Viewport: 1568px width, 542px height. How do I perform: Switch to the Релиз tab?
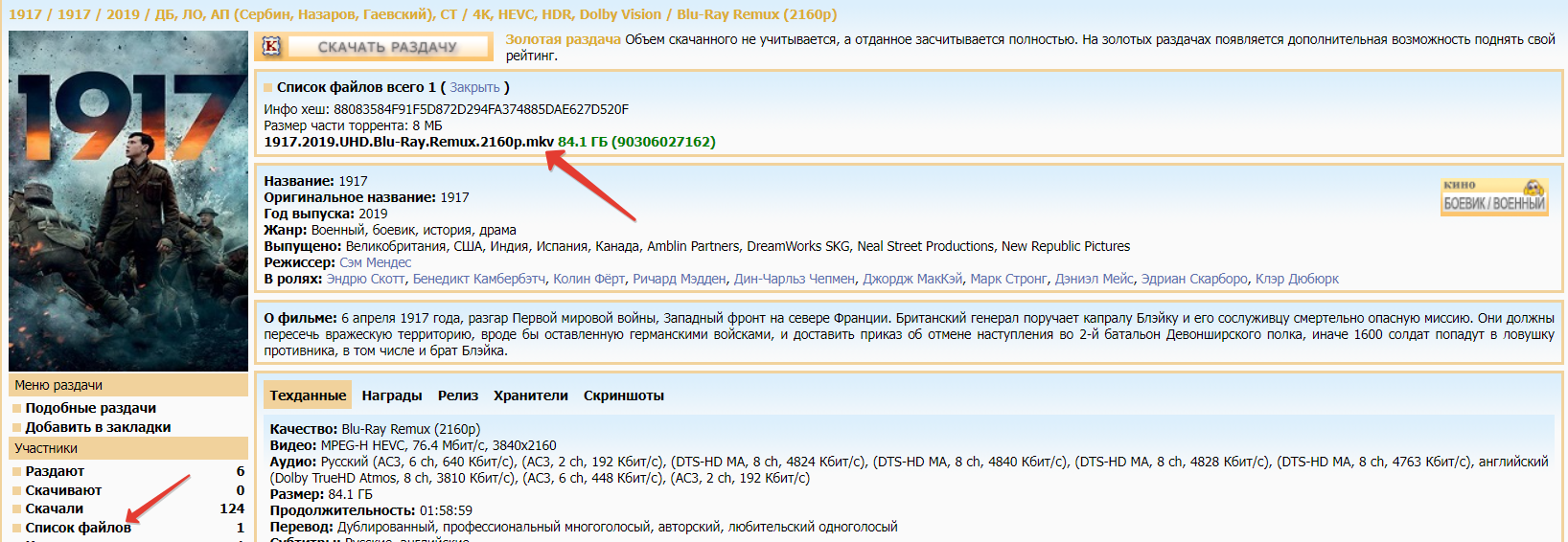[458, 395]
